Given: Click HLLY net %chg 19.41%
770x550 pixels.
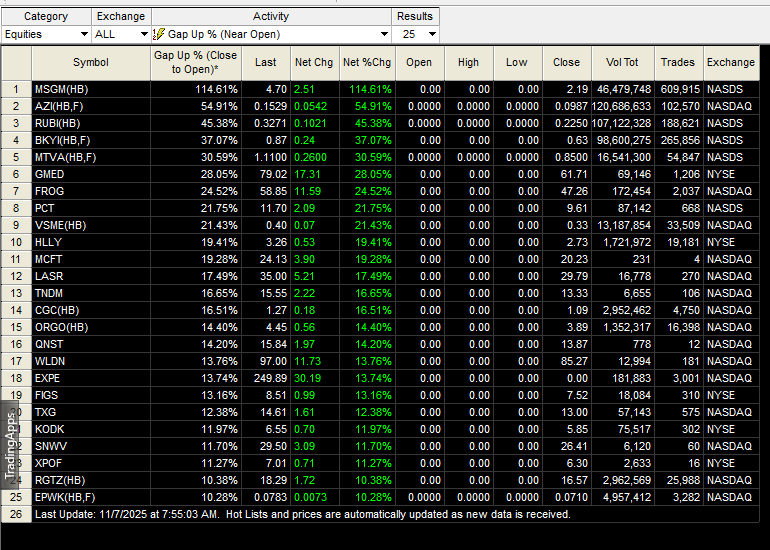Looking at the screenshot, I should [x=373, y=243].
